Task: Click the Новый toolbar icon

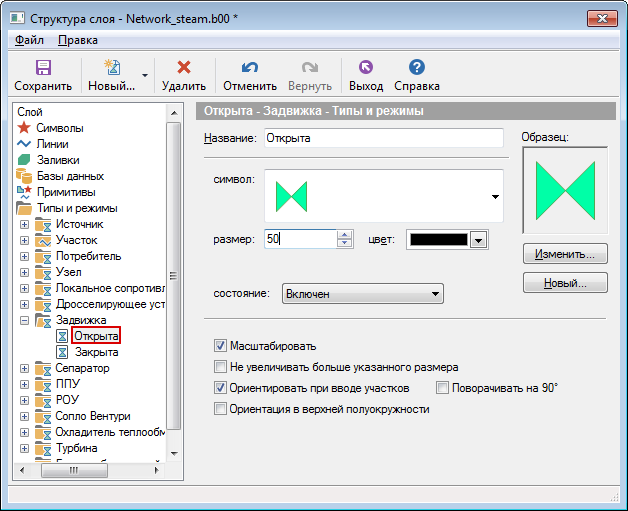Action: [x=112, y=68]
